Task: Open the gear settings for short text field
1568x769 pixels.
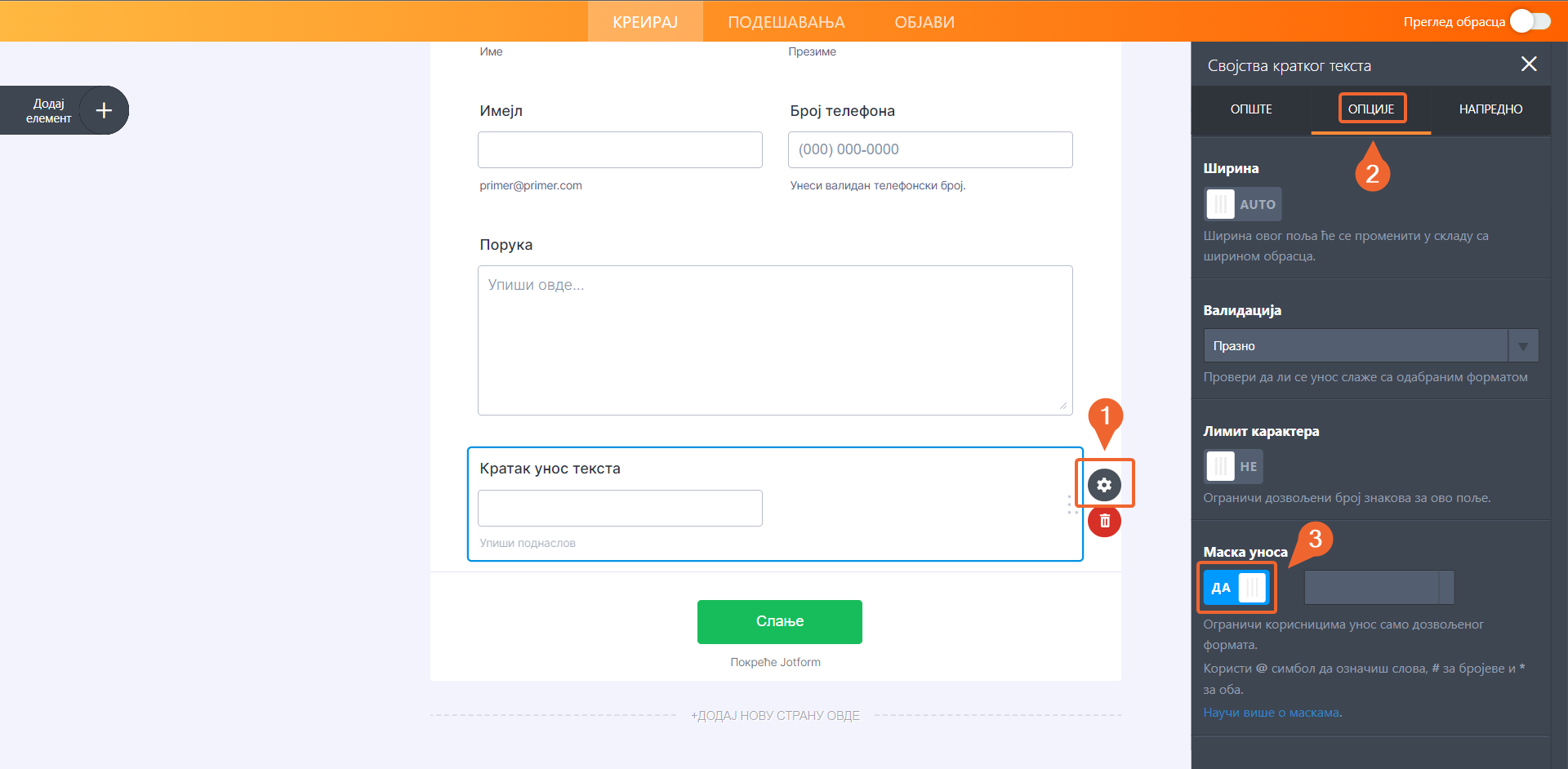Action: coord(1104,485)
